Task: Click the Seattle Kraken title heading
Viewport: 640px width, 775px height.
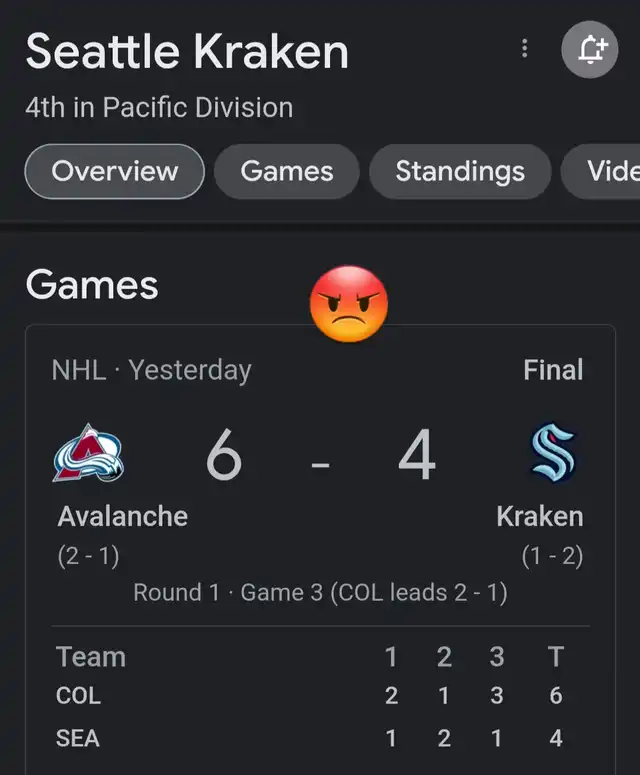Action: point(187,51)
